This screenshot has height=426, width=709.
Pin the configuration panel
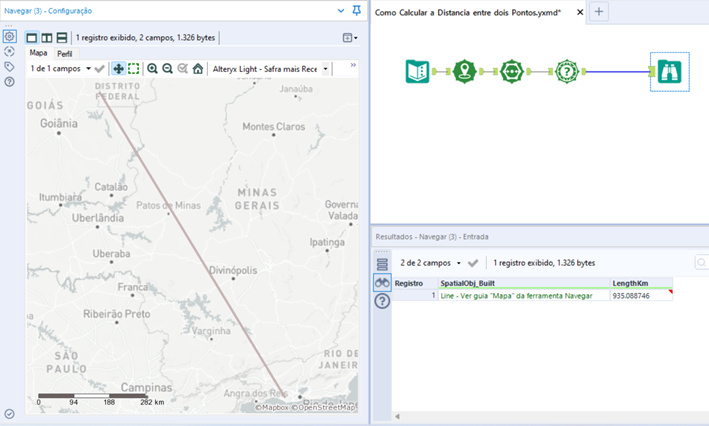pos(357,10)
